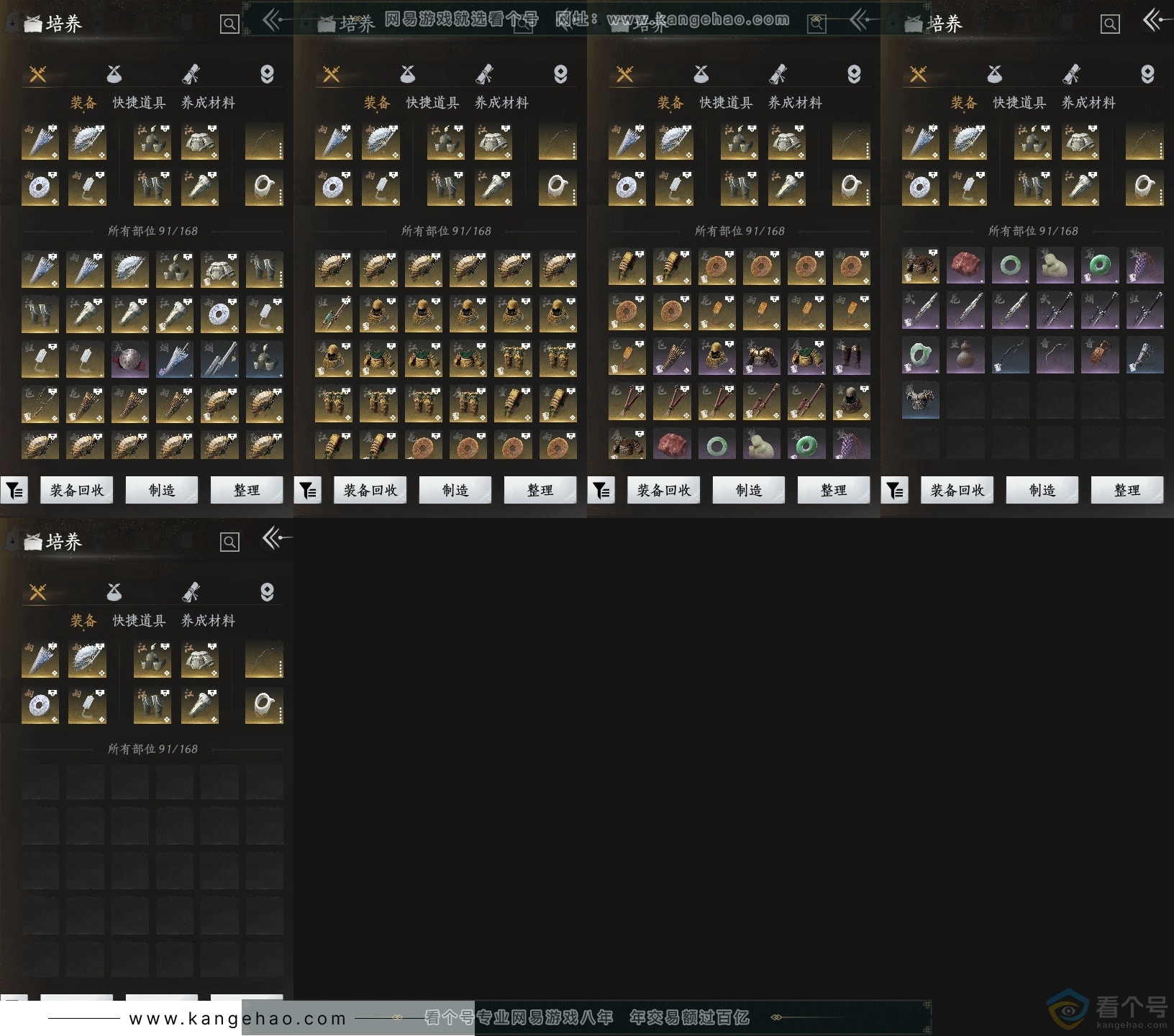
Task: Select first fan item in second panel inventory
Action: [x=334, y=269]
